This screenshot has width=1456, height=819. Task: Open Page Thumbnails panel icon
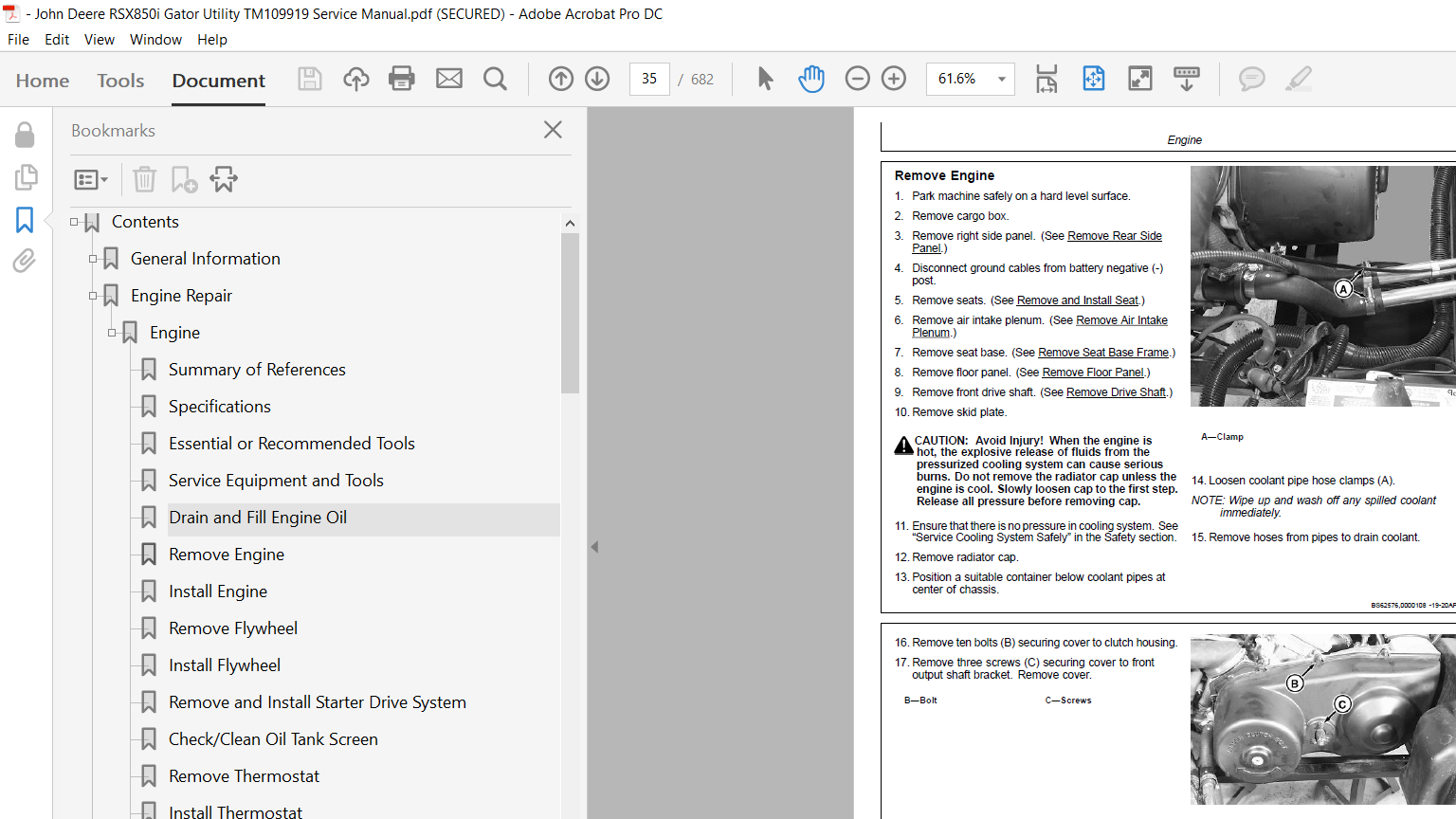point(26,177)
